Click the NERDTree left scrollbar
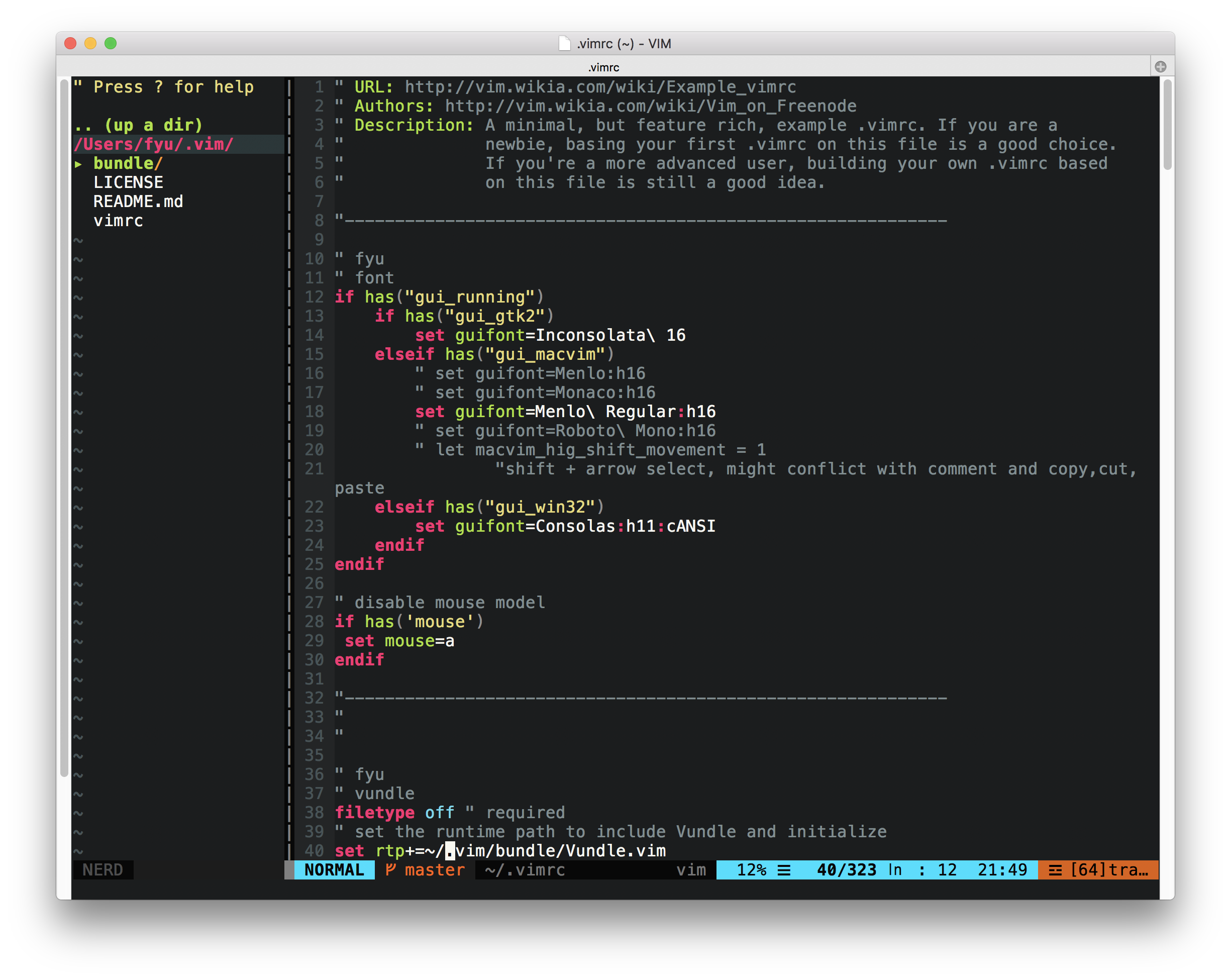The height and width of the screenshot is (980, 1231). pyautogui.click(x=64, y=428)
